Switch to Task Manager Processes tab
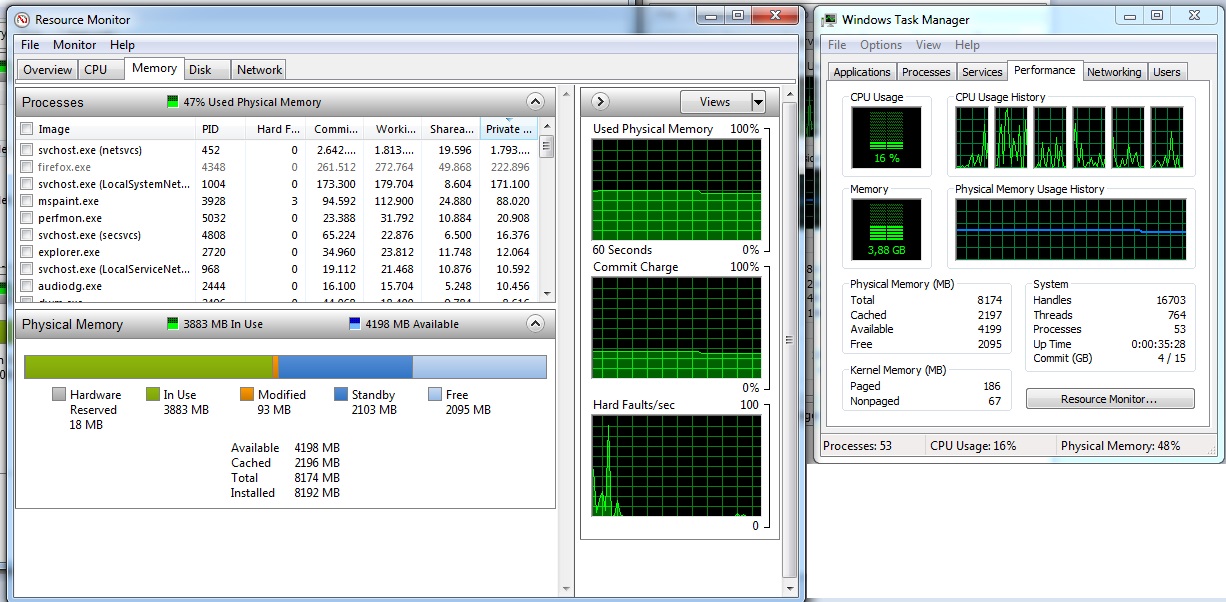The image size is (1226, 602). [926, 72]
